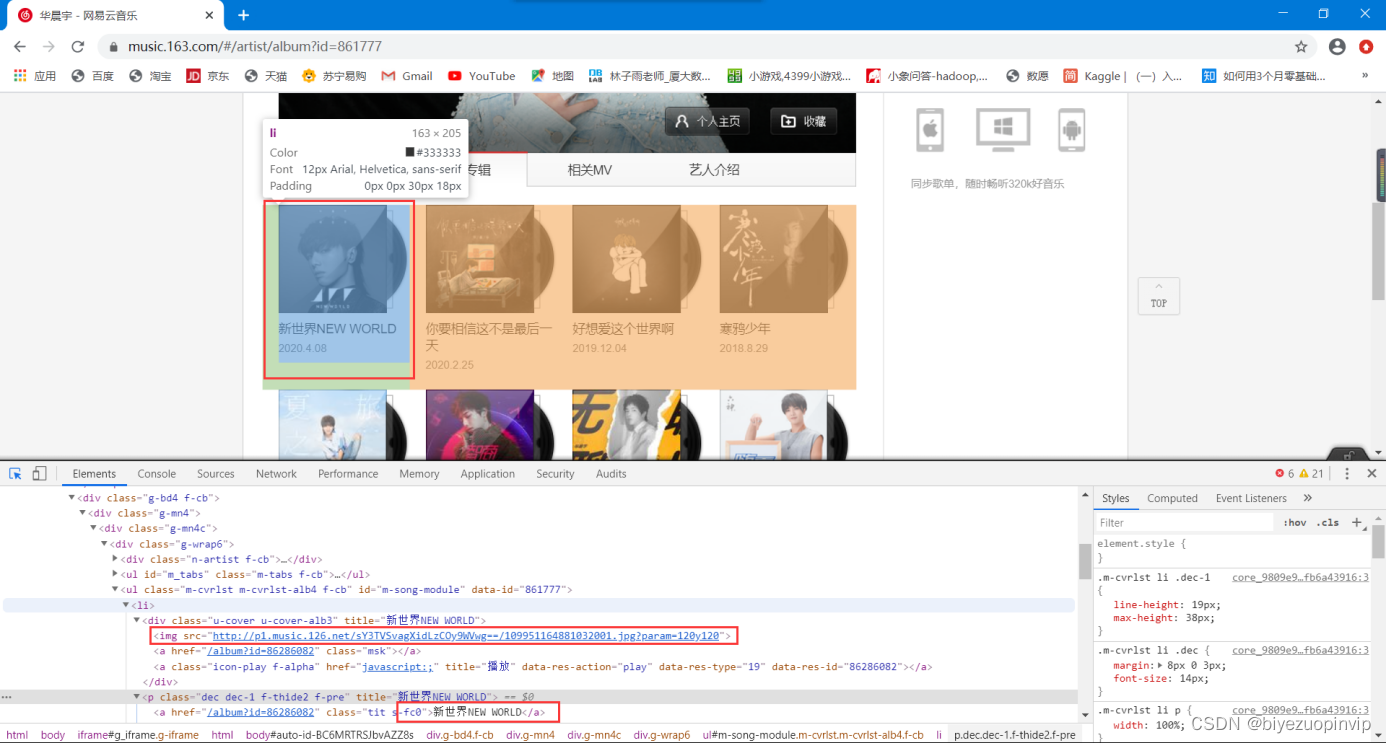The height and width of the screenshot is (743, 1386).
Task: Switch to the Network tab
Action: coord(276,474)
